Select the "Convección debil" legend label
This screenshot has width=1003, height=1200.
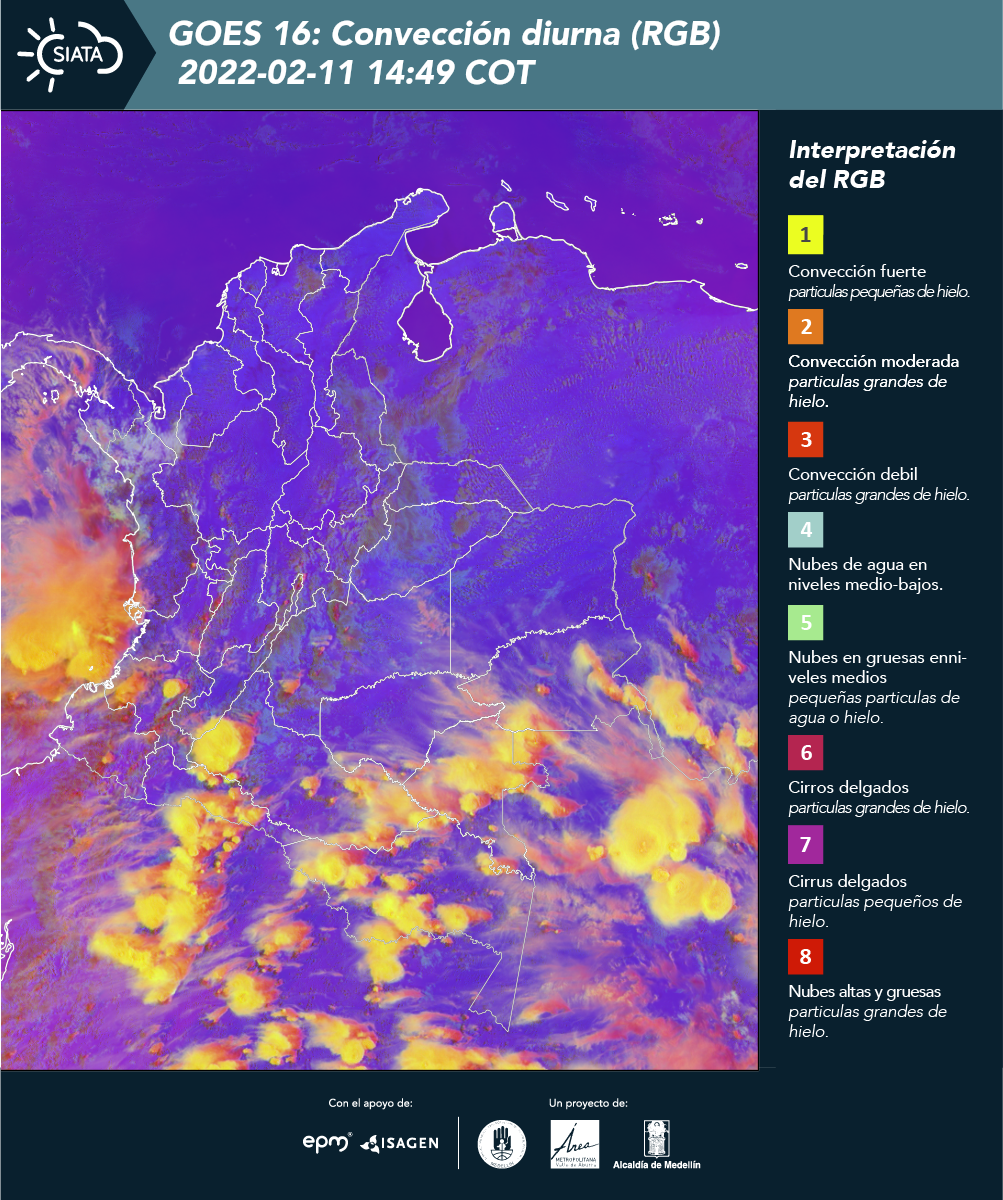pyautogui.click(x=853, y=474)
